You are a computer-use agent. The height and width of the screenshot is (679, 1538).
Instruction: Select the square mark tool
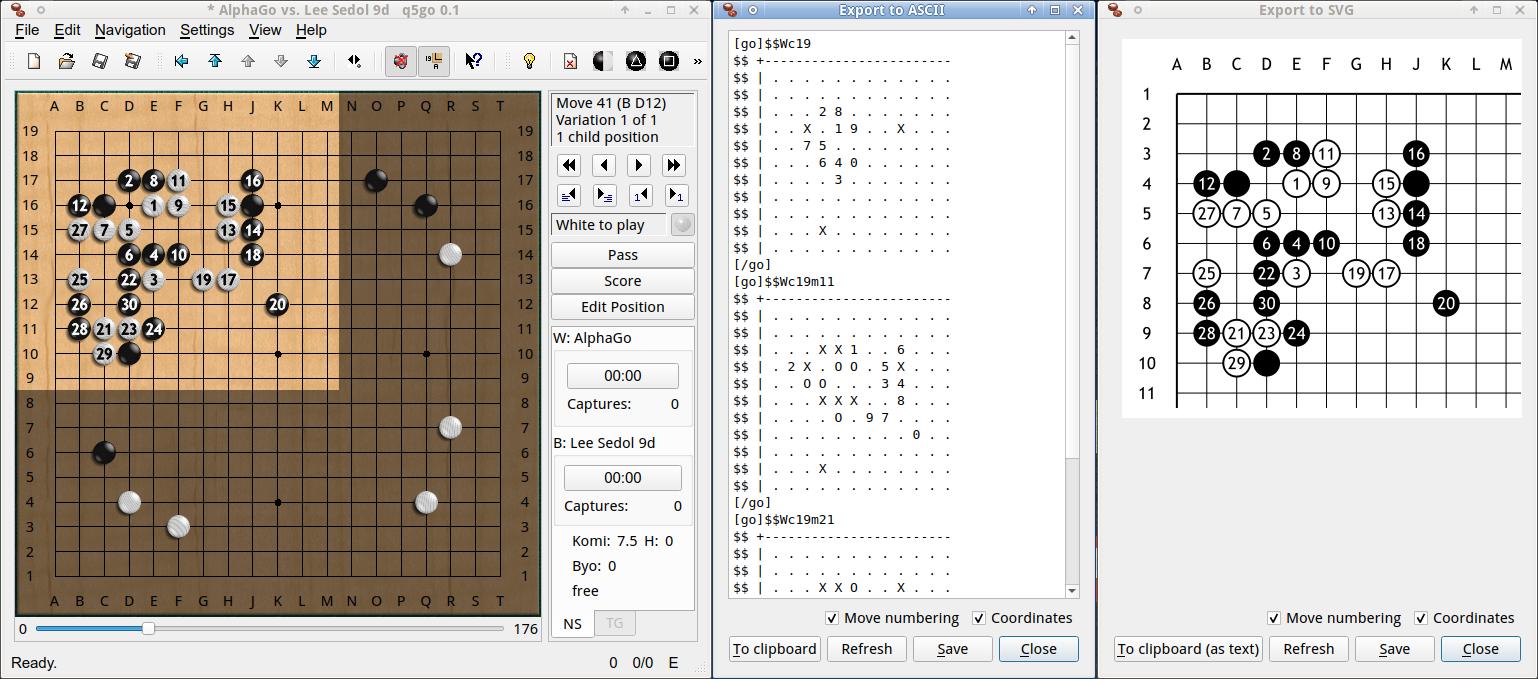pos(669,61)
